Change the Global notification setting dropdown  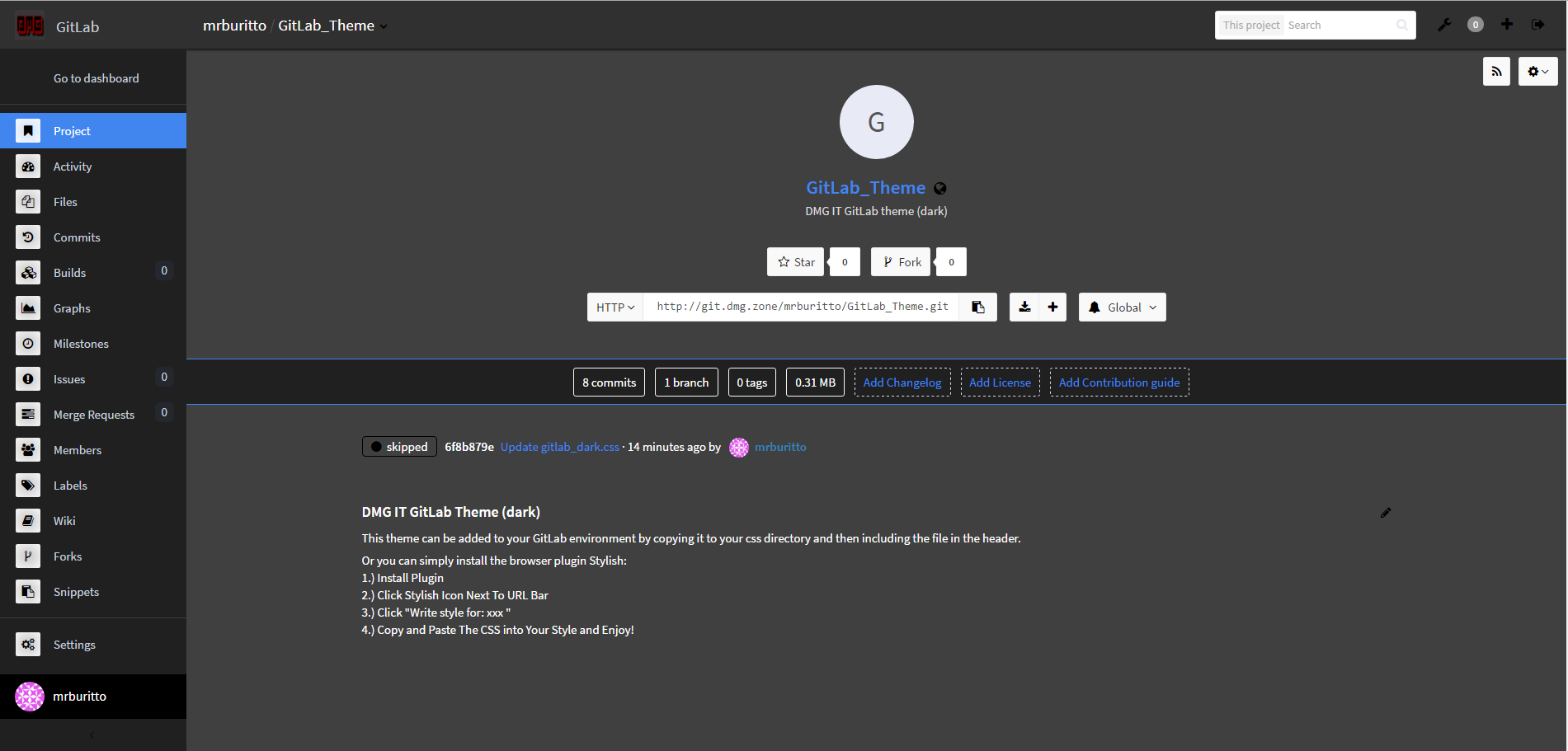(1121, 306)
